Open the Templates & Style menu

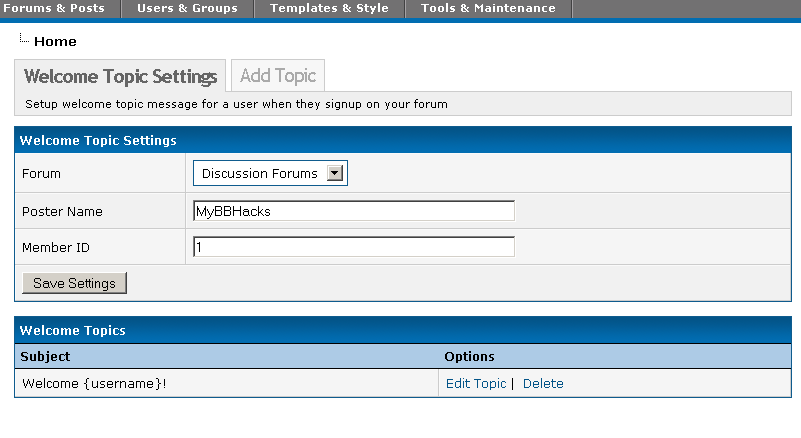tap(329, 9)
